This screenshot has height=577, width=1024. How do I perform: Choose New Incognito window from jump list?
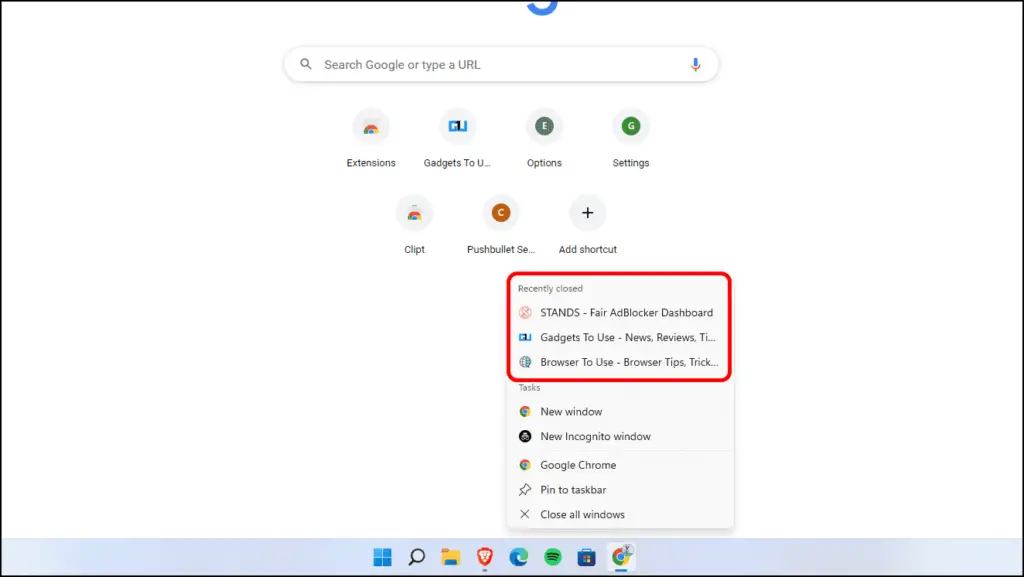pos(619,437)
